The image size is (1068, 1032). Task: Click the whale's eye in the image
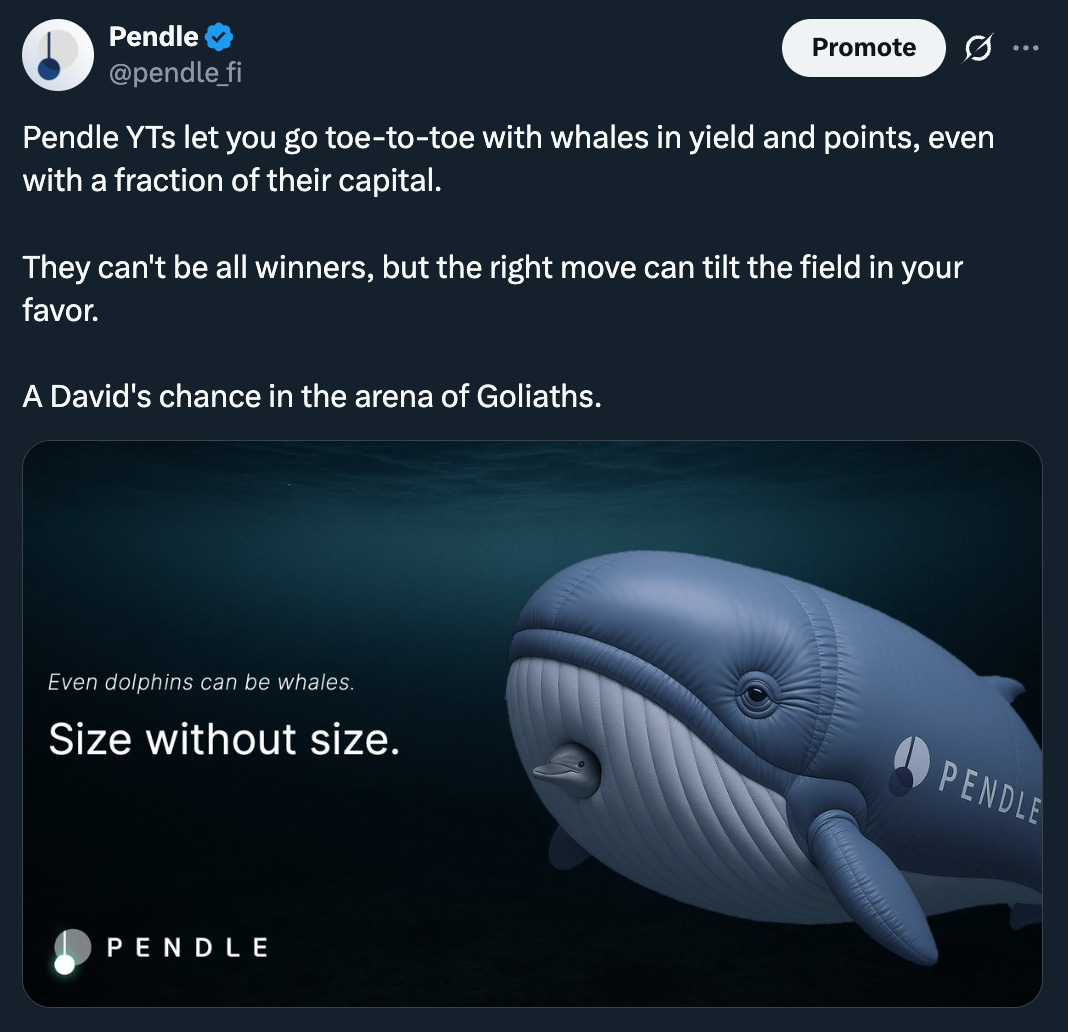tap(757, 695)
